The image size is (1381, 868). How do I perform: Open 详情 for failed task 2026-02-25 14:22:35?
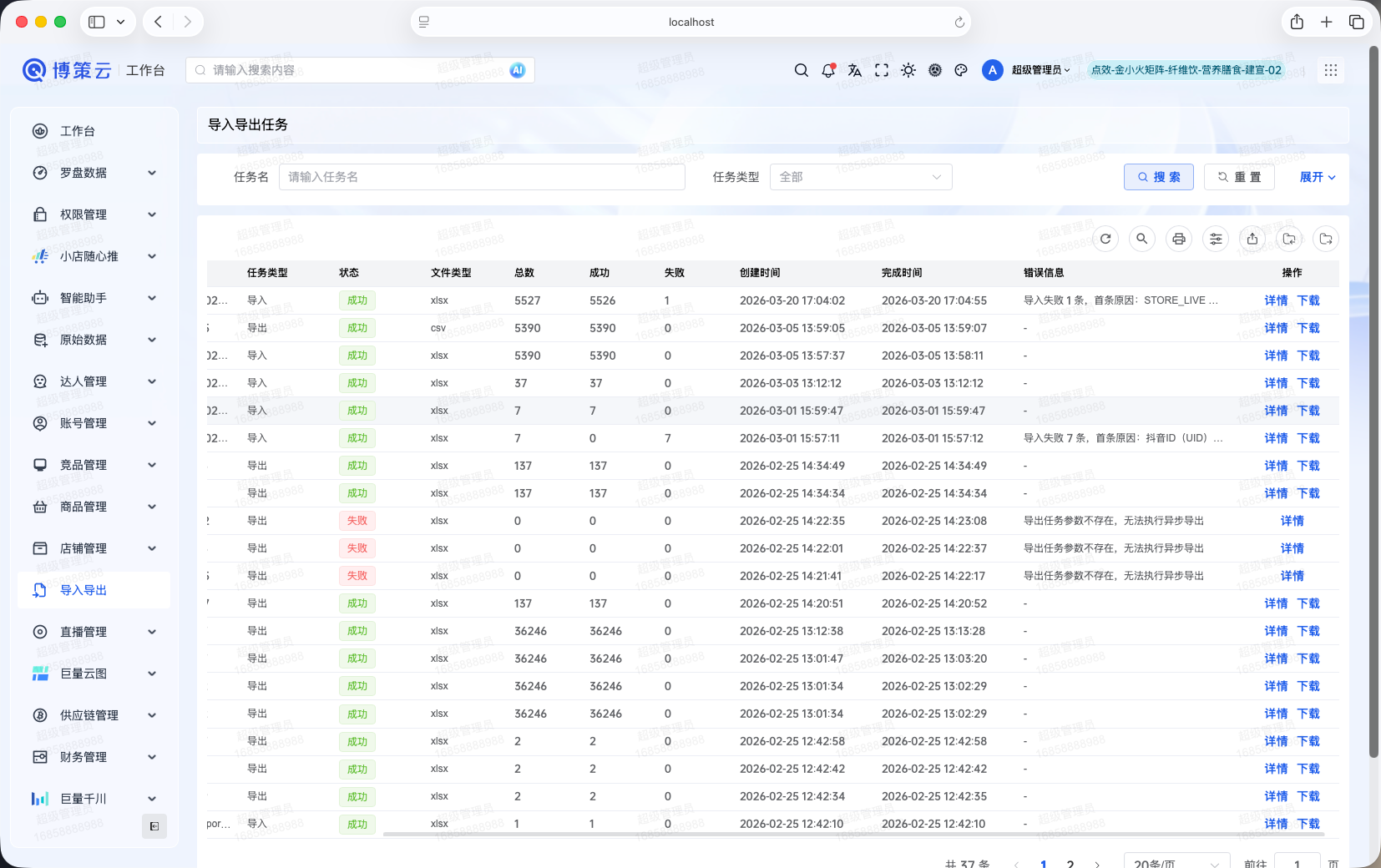1292,521
